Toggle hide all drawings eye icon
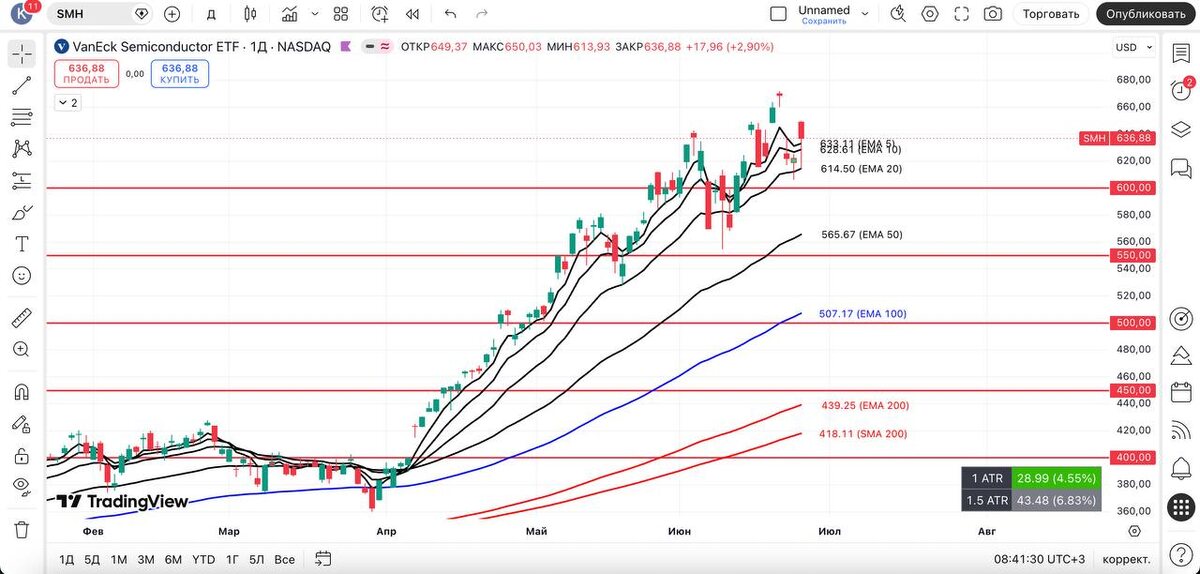Viewport: 1200px width, 574px height. [x=22, y=487]
